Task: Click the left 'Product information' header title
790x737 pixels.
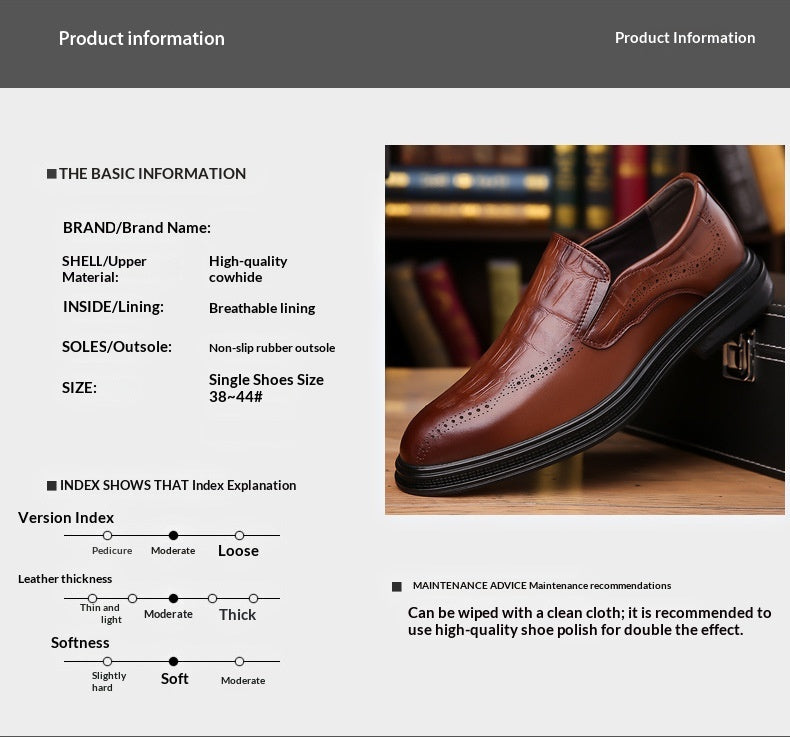Action: (x=142, y=38)
